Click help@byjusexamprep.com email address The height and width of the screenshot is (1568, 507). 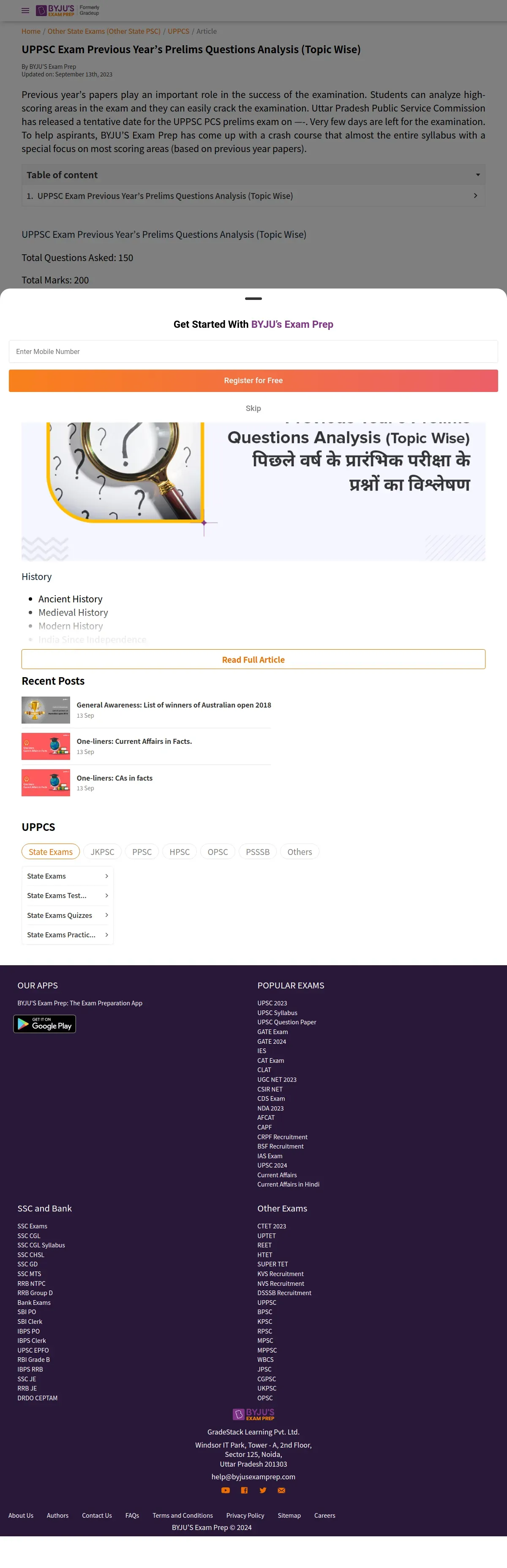pos(253,1476)
